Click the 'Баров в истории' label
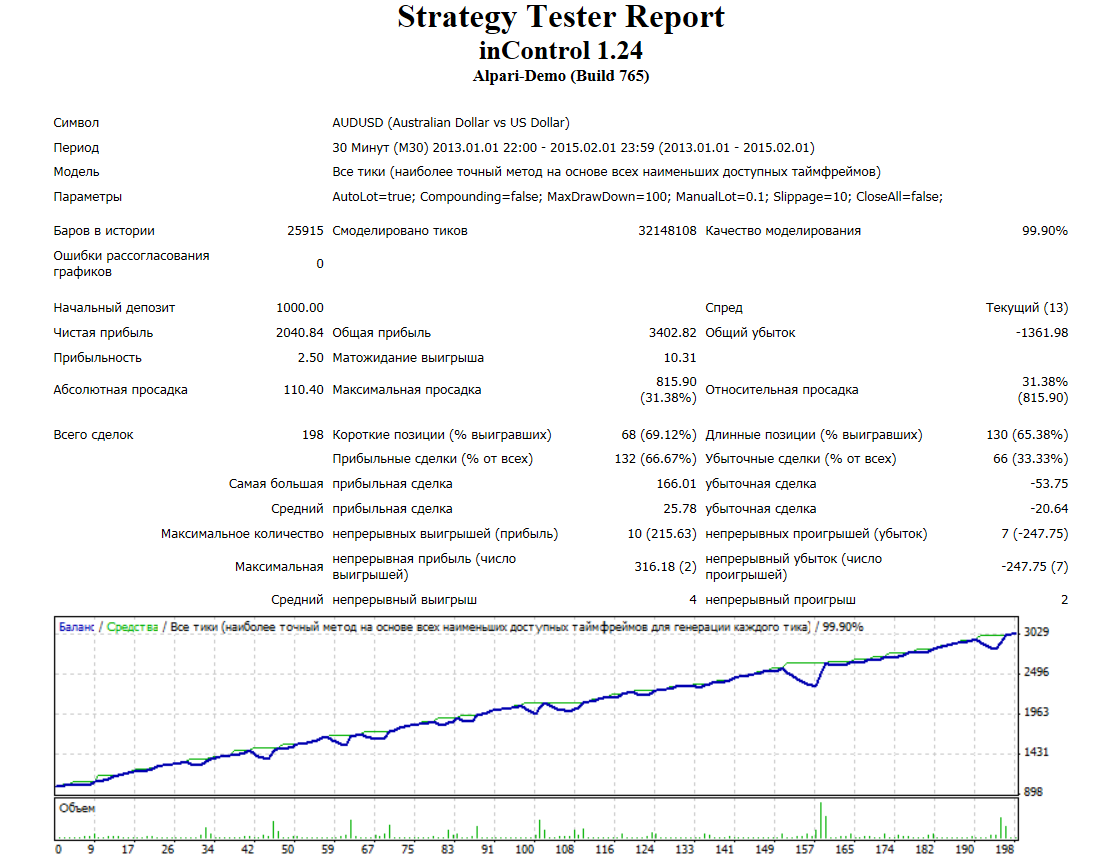This screenshot has width=1110, height=865. tap(104, 231)
